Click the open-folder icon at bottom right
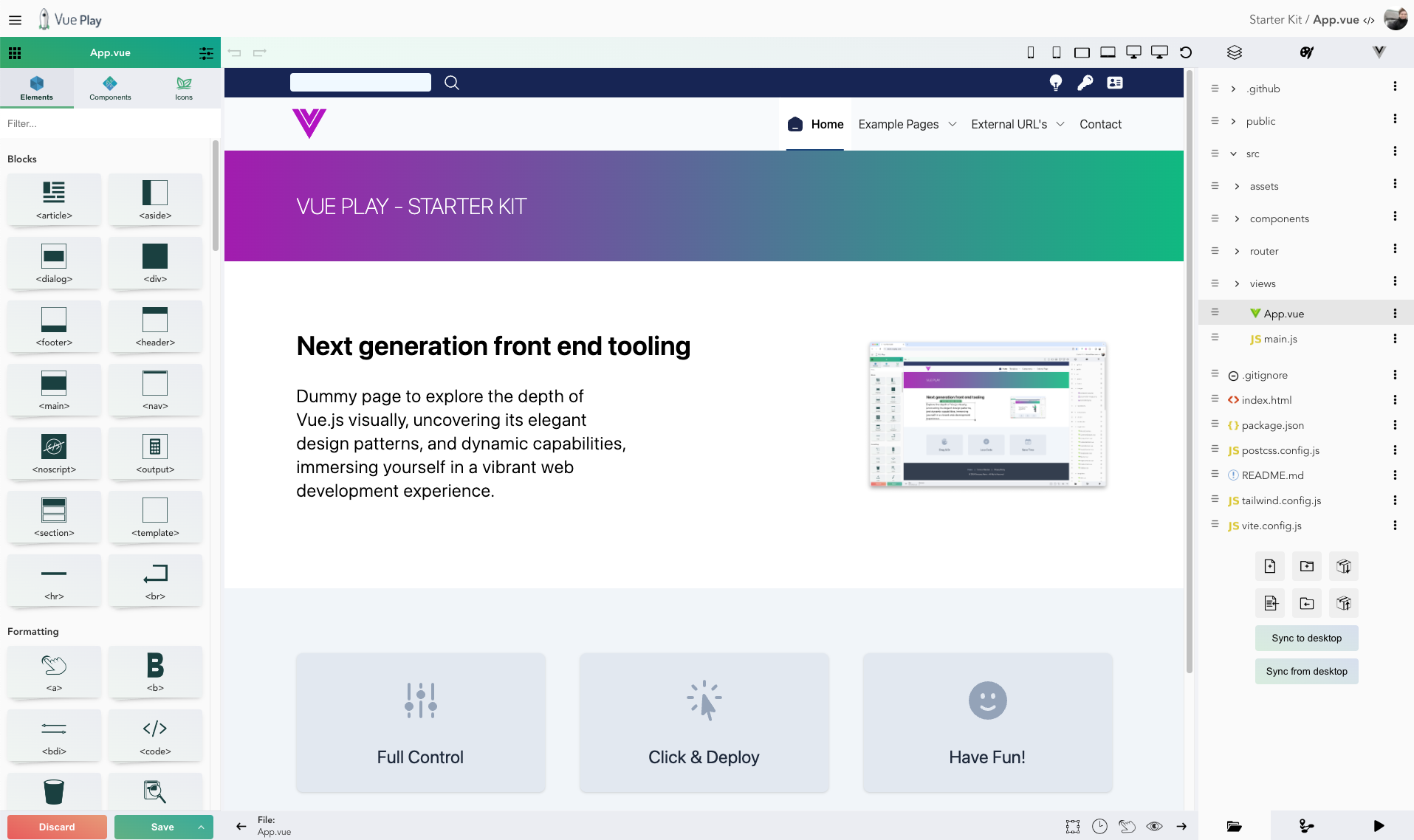 1235,826
